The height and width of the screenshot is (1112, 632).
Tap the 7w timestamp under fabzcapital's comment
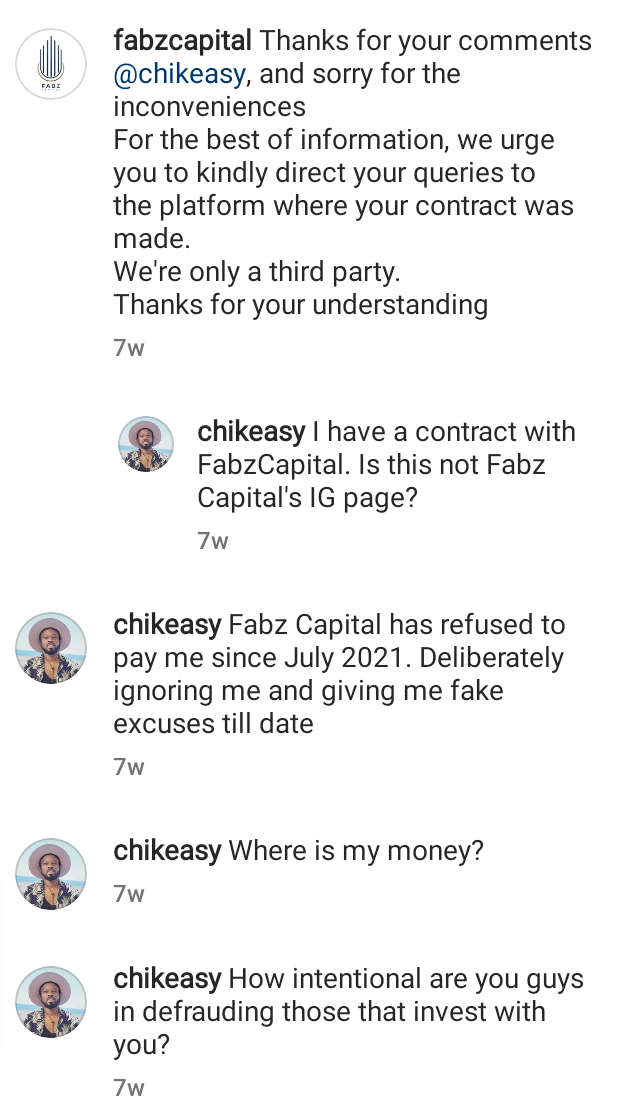[129, 348]
